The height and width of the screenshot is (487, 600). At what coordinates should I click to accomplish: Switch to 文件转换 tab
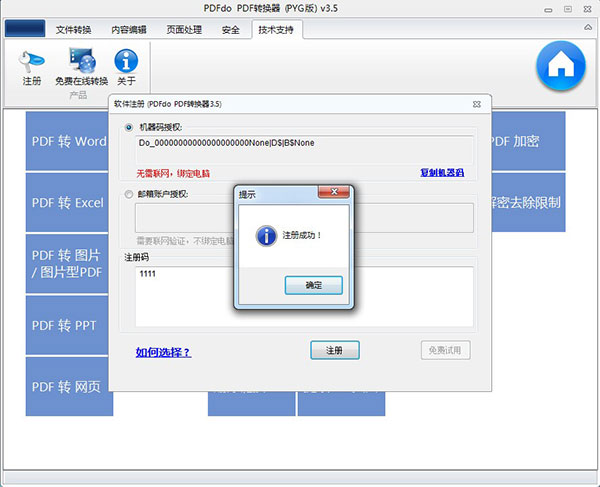click(73, 29)
